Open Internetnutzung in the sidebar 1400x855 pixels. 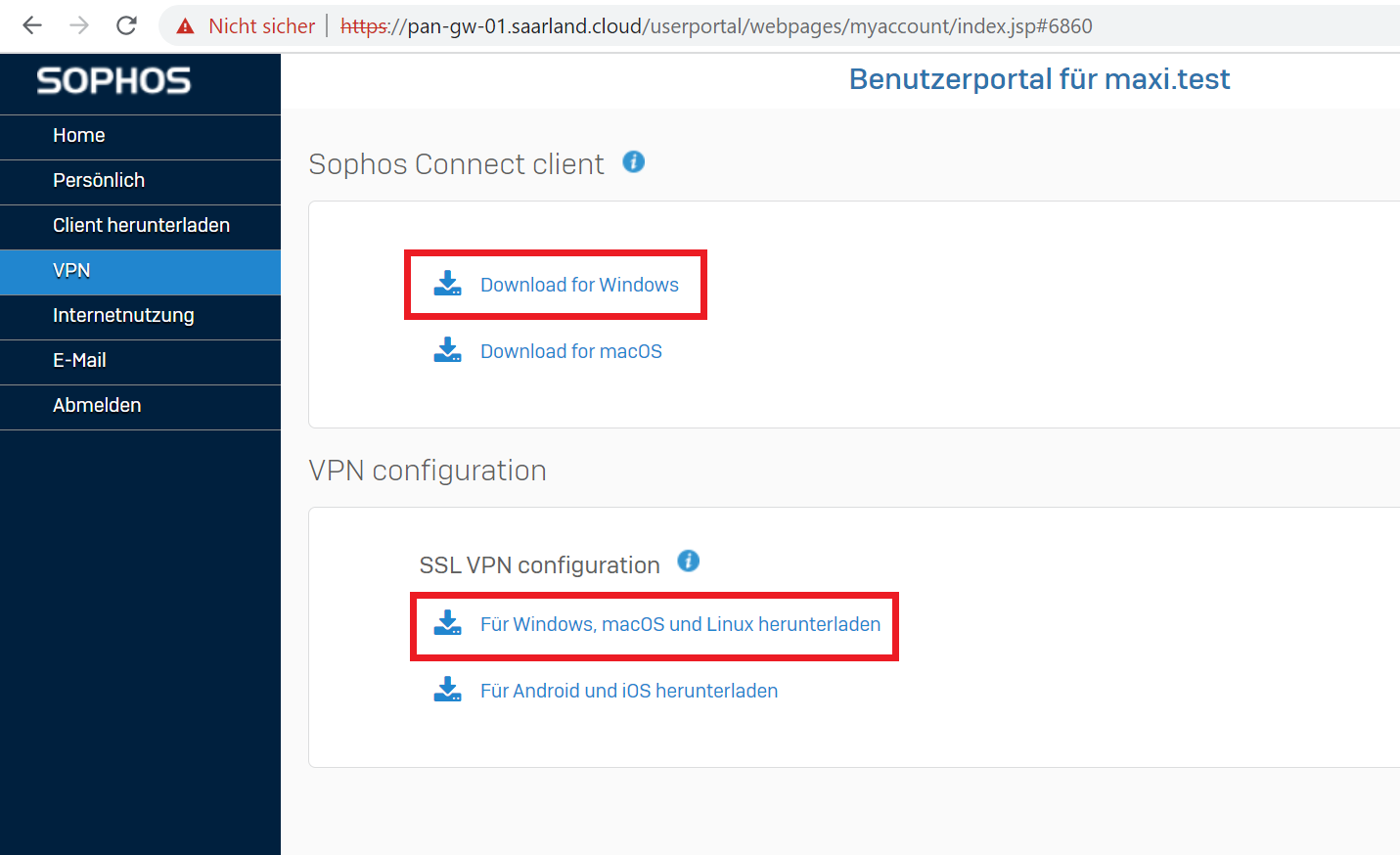[140, 316]
